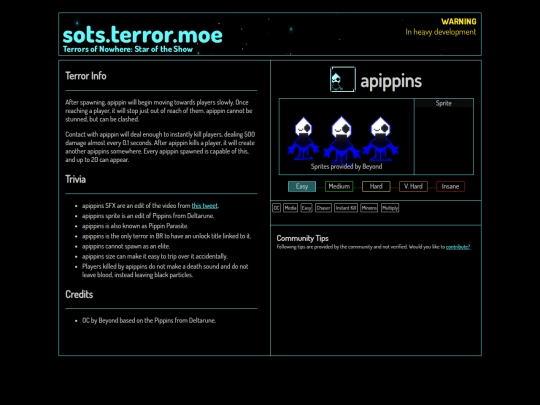Image resolution: width=540 pixels, height=405 pixels.
Task: Click the Instant Kill tag
Action: [x=346, y=208]
